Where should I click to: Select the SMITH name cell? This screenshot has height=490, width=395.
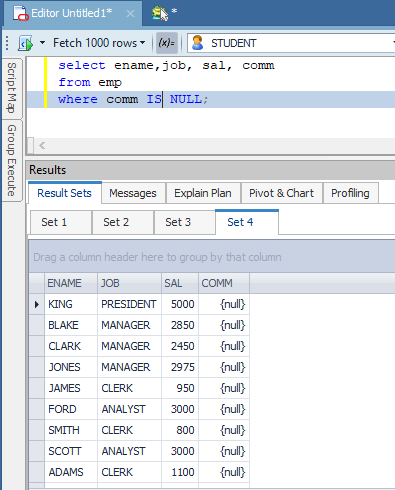[x=71, y=430]
